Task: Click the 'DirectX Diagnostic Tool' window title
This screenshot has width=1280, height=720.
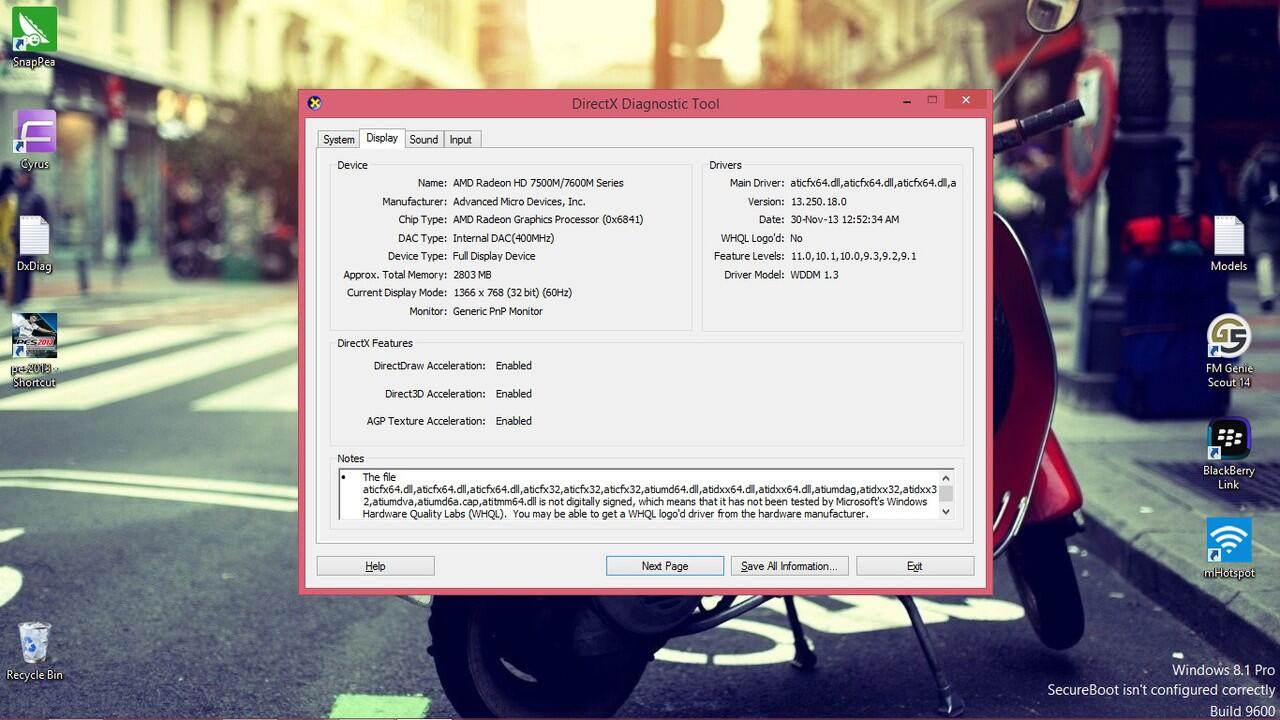Action: (645, 104)
